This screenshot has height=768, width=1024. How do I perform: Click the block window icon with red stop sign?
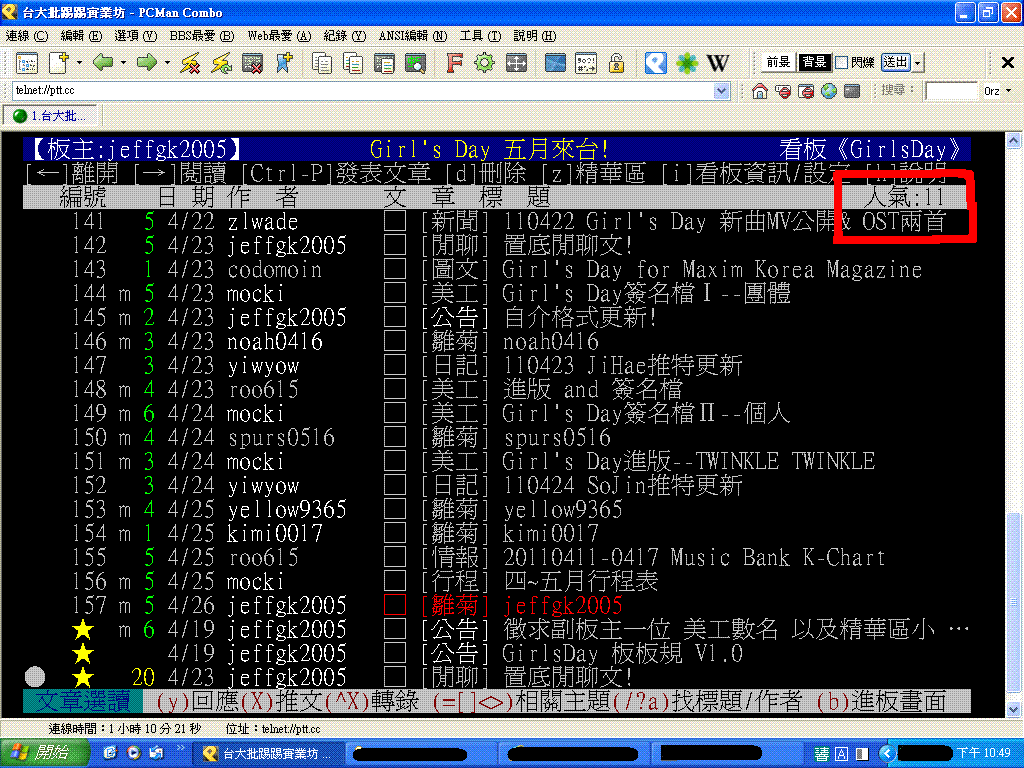[x=806, y=91]
